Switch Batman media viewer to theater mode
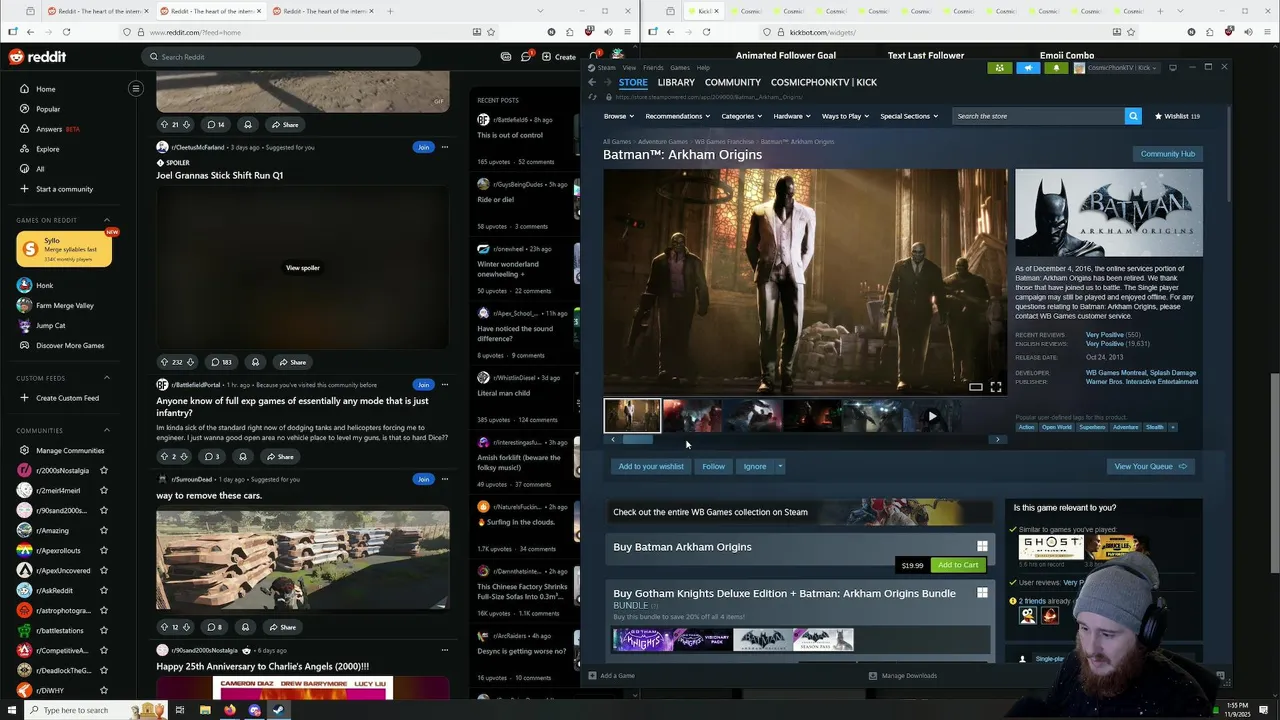 click(x=976, y=387)
